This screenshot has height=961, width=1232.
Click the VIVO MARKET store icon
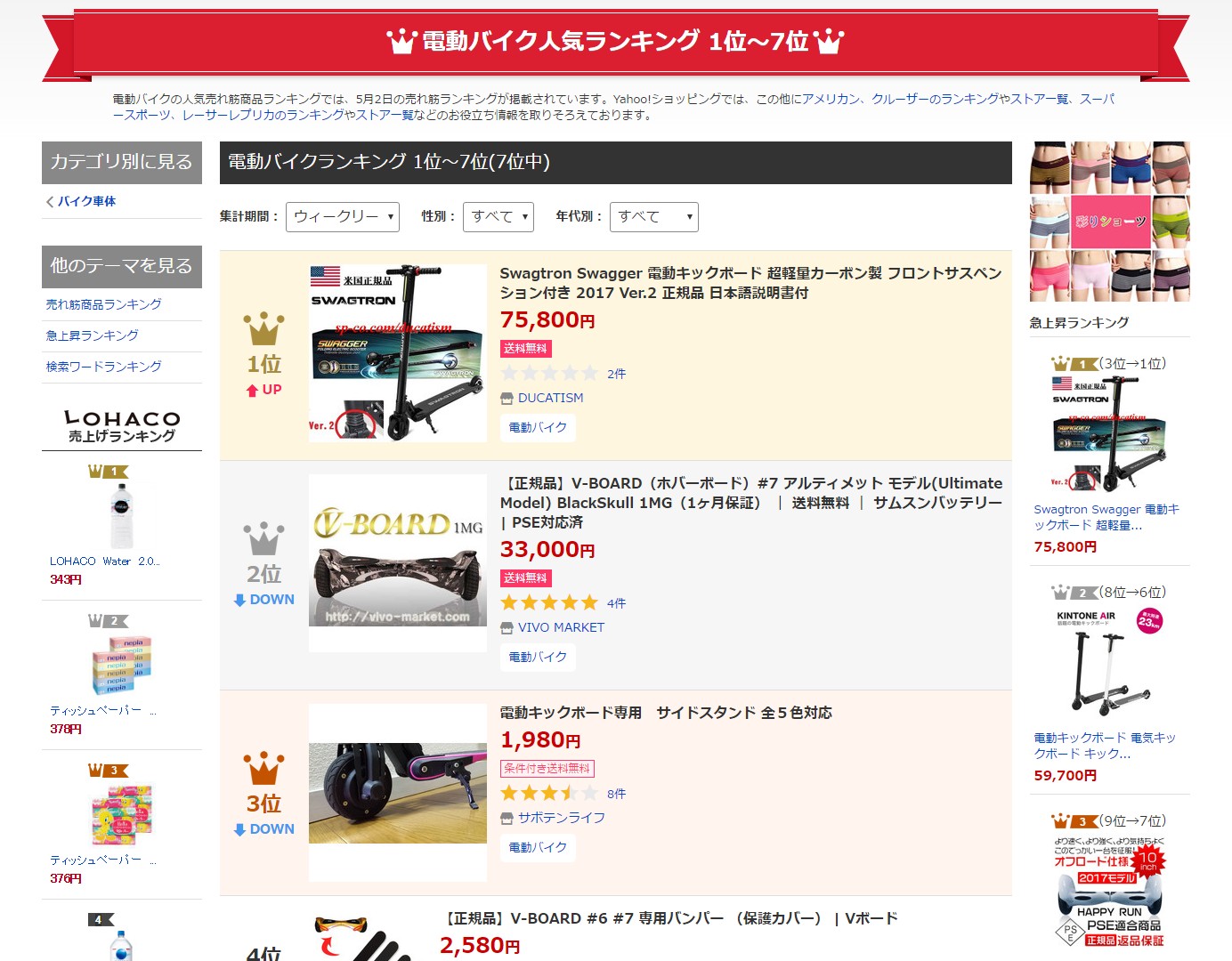[x=507, y=628]
